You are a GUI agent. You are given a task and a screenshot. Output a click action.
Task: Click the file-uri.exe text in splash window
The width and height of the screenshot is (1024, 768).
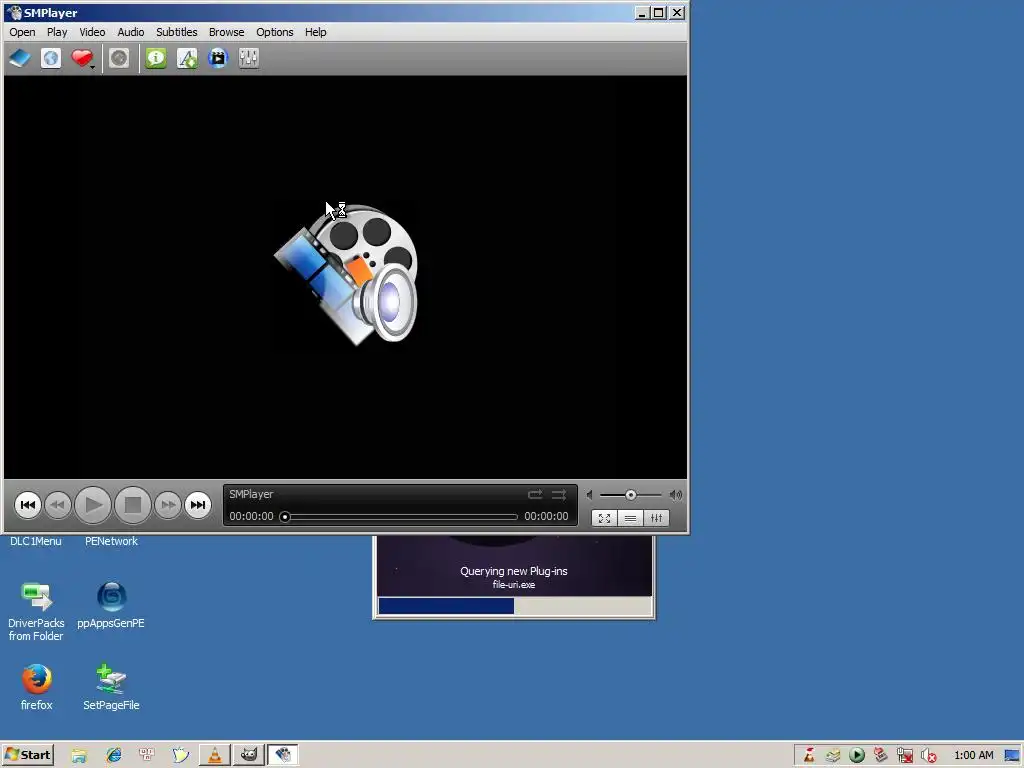[x=514, y=584]
